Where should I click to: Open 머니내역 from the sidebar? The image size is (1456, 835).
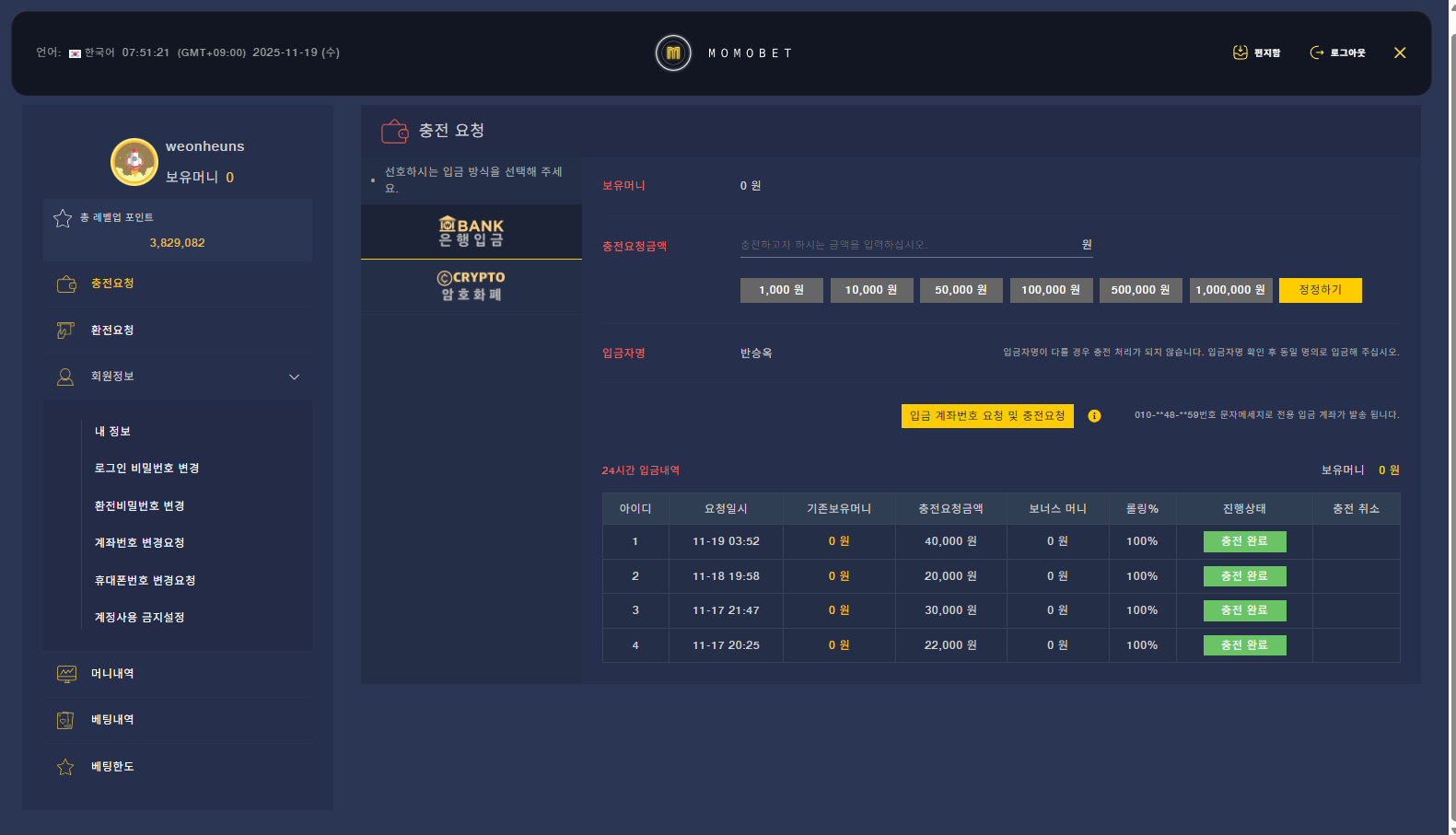112,674
